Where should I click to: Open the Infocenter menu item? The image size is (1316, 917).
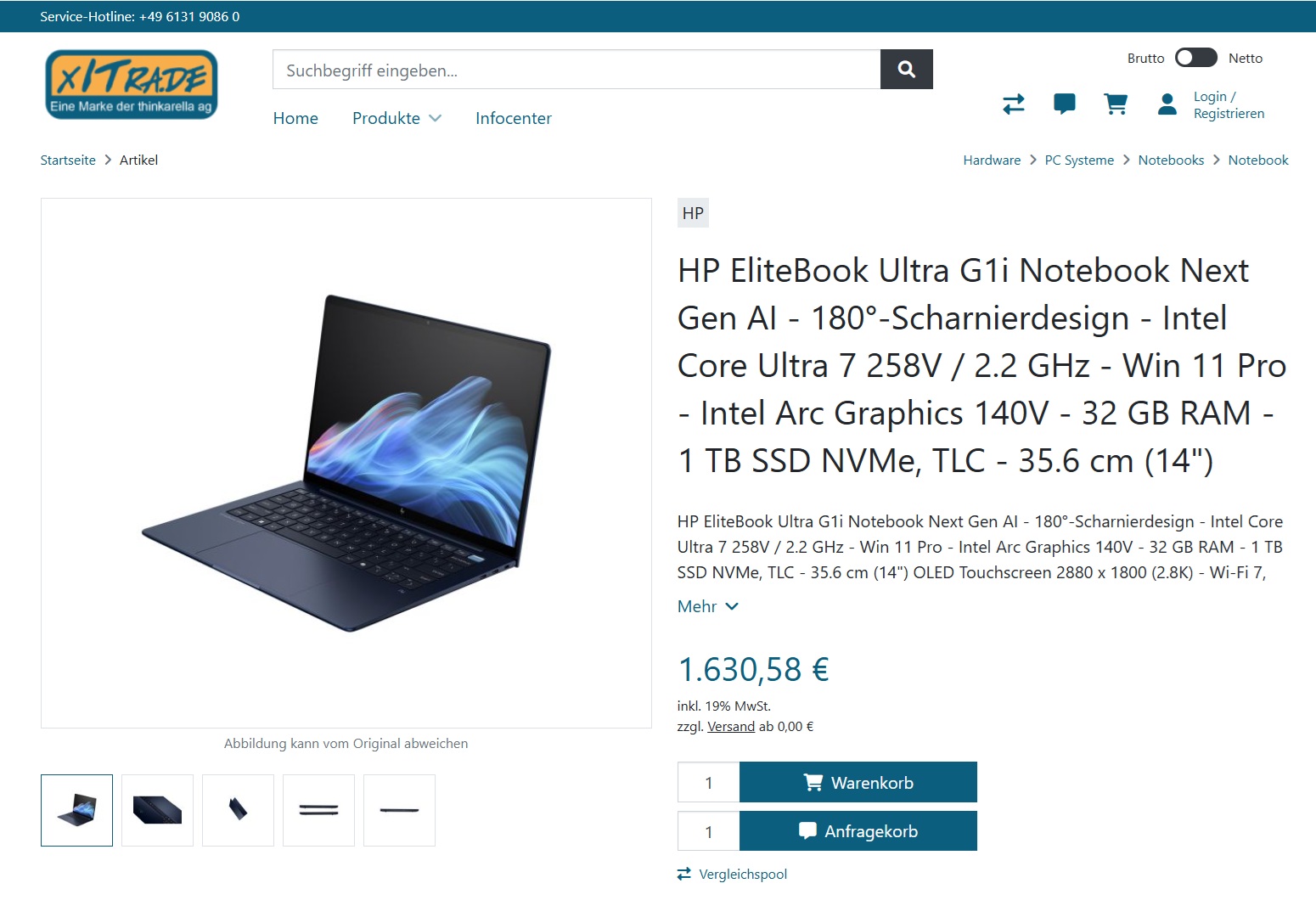click(514, 118)
